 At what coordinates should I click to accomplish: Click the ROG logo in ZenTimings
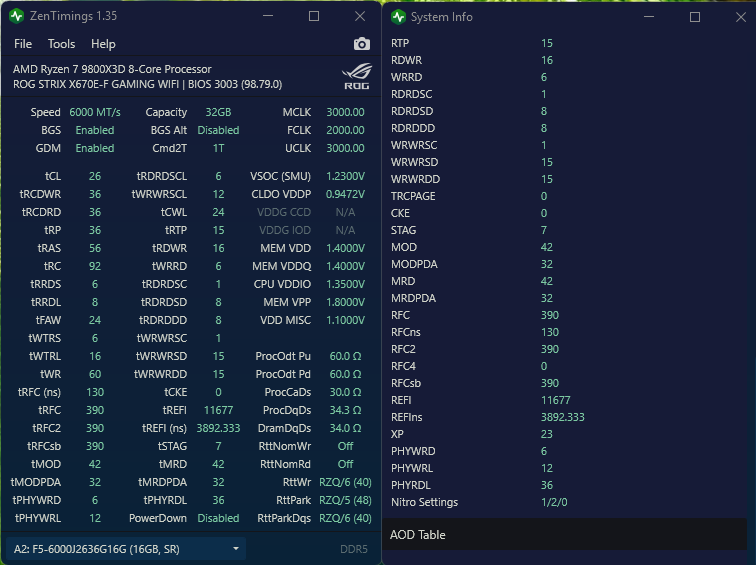[x=356, y=77]
